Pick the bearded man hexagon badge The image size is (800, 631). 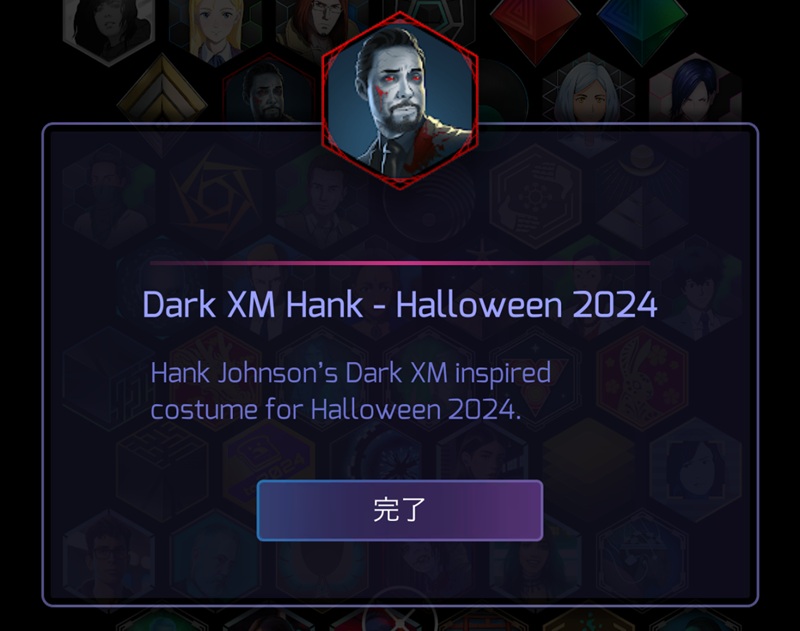(x=269, y=94)
